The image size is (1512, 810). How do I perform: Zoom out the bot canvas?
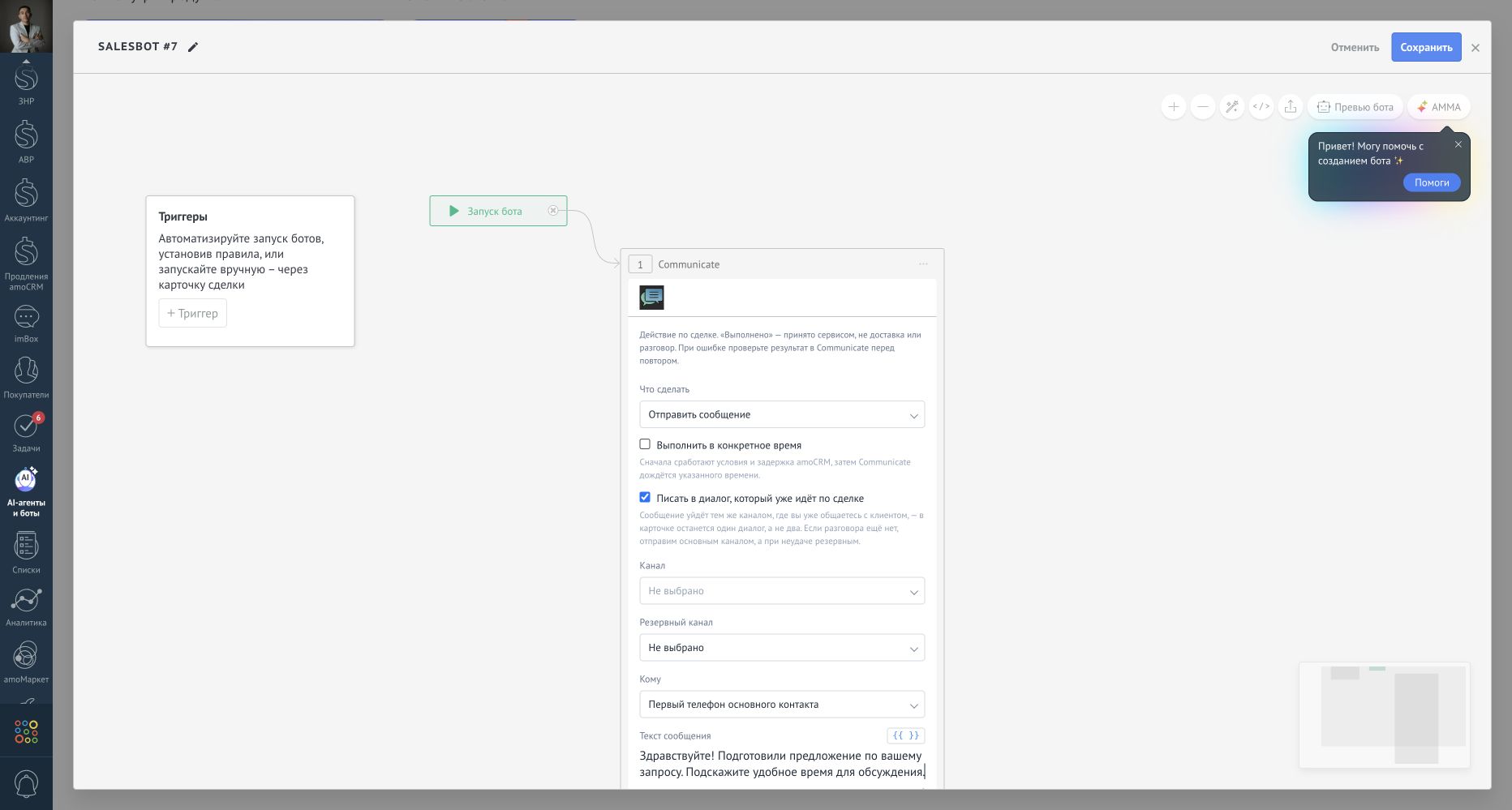pyautogui.click(x=1202, y=107)
